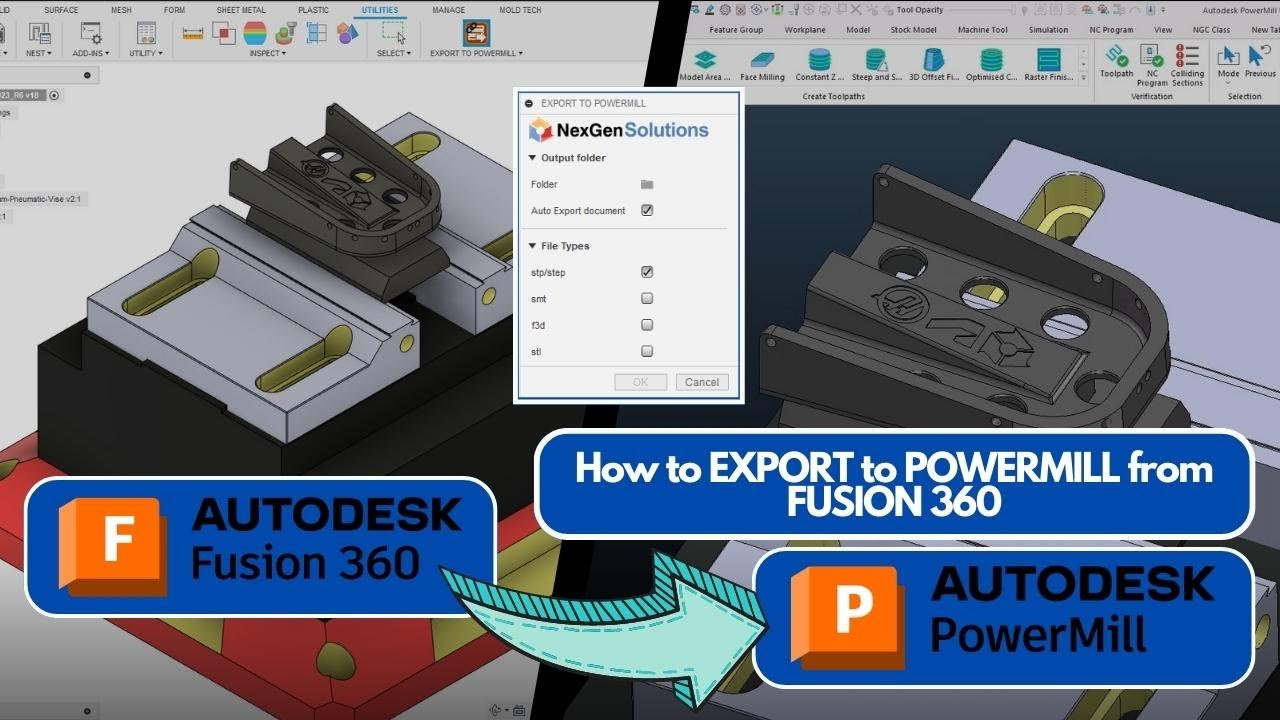Select the UTILITIES tab in Fusion
This screenshot has width=1280, height=720.
(x=380, y=10)
